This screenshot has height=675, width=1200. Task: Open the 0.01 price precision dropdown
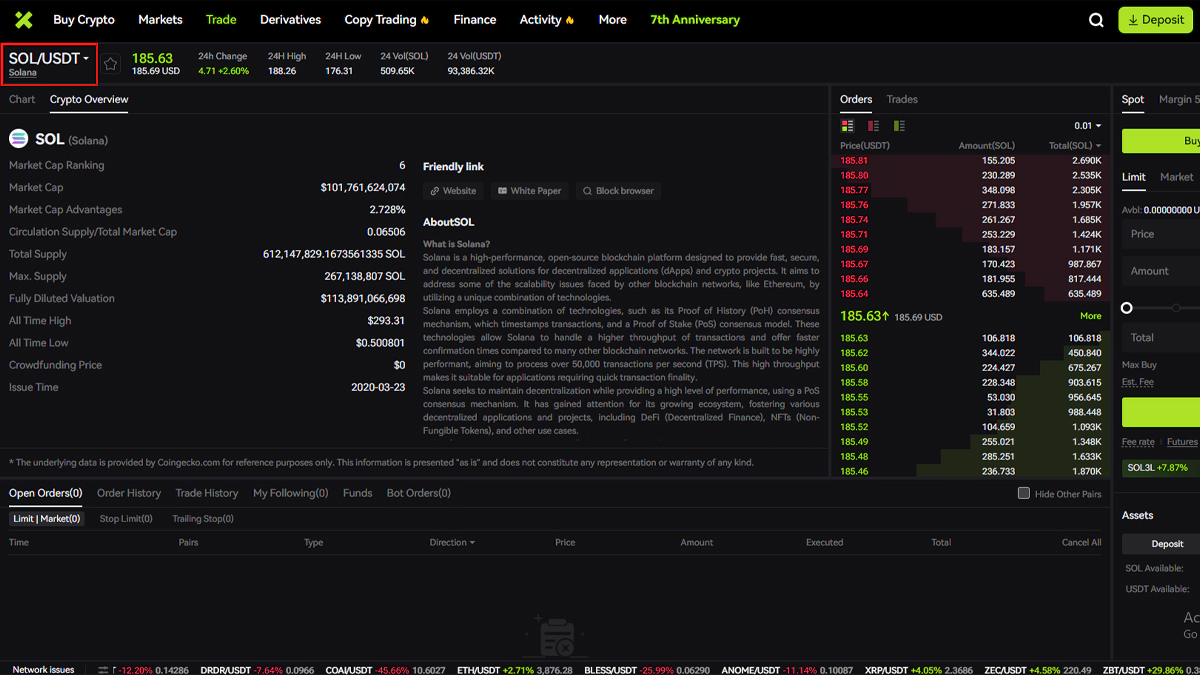[1087, 126]
